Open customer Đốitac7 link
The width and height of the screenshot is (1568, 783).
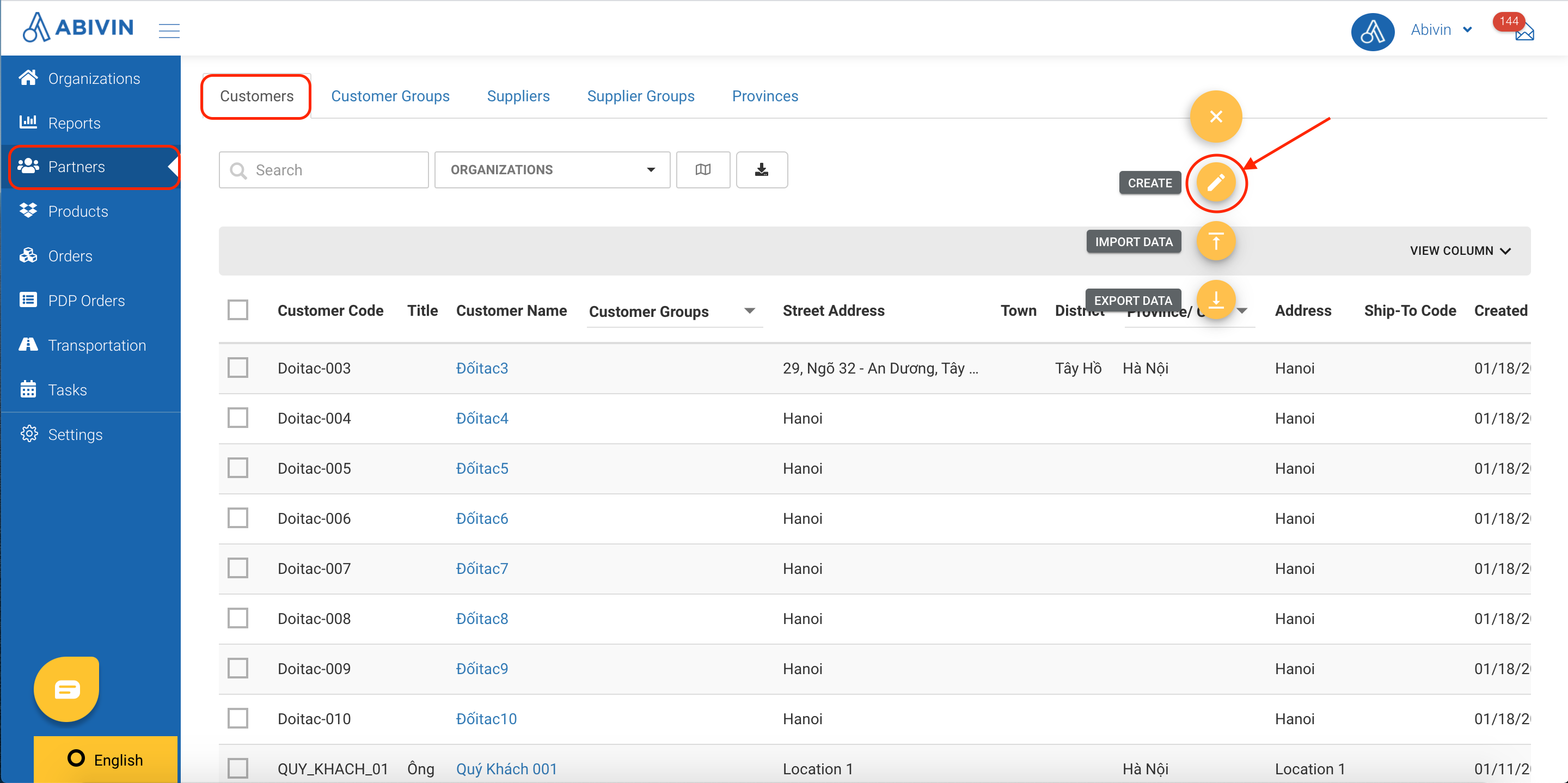pyautogui.click(x=481, y=568)
